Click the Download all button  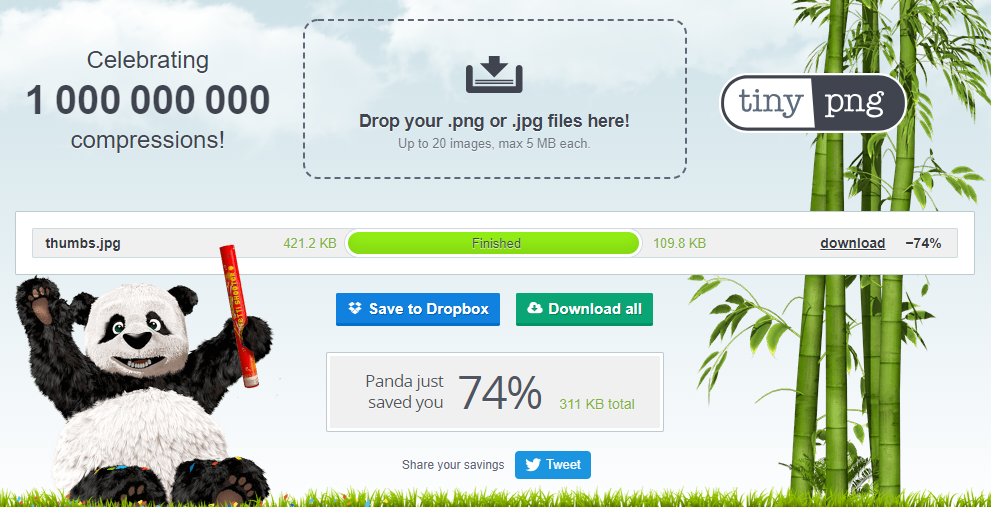tap(584, 309)
